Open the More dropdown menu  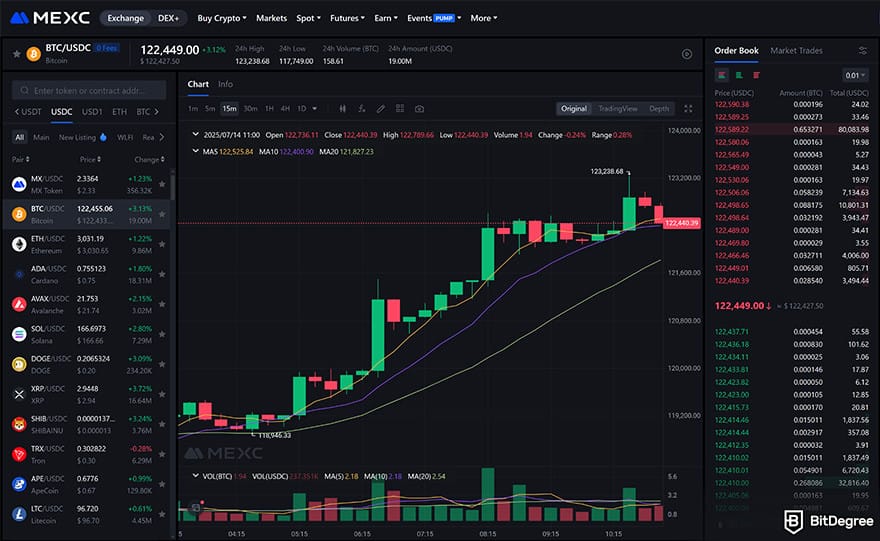coord(483,18)
